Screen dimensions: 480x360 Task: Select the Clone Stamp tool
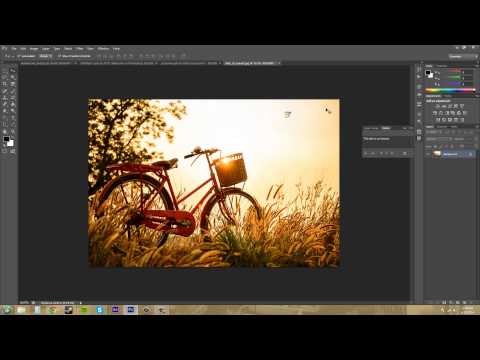click(4, 98)
